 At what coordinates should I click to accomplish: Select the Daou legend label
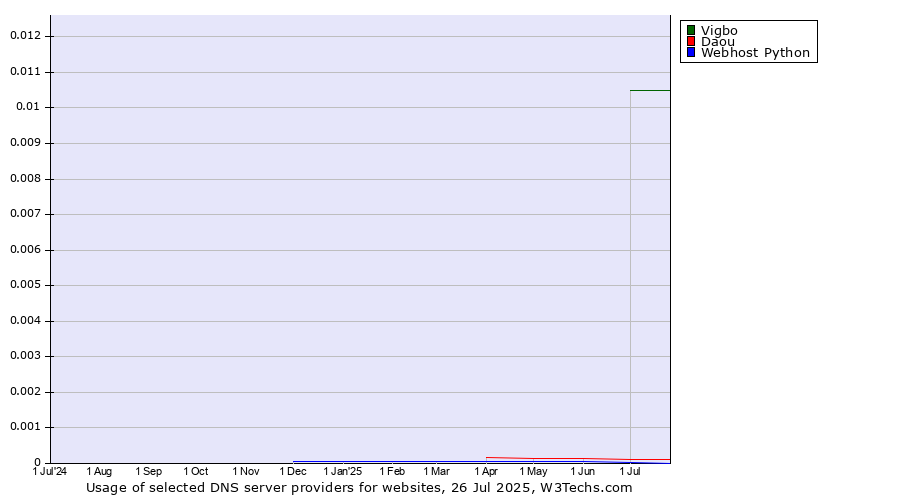click(x=717, y=42)
